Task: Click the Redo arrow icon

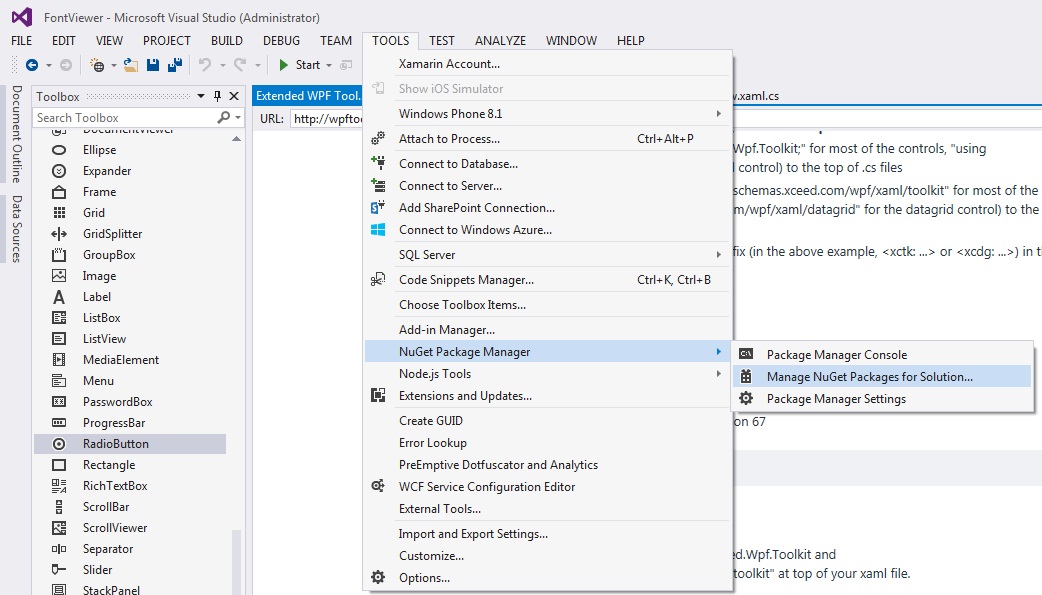Action: 240,64
